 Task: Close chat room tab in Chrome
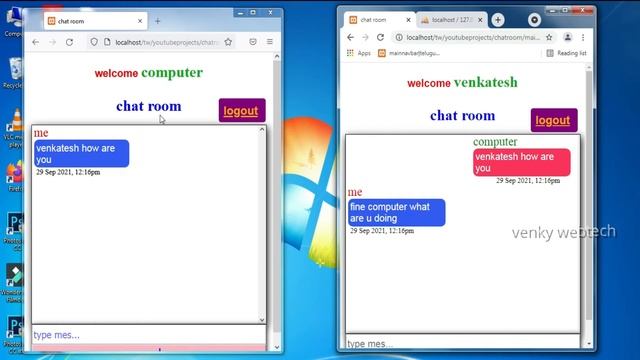click(x=408, y=20)
